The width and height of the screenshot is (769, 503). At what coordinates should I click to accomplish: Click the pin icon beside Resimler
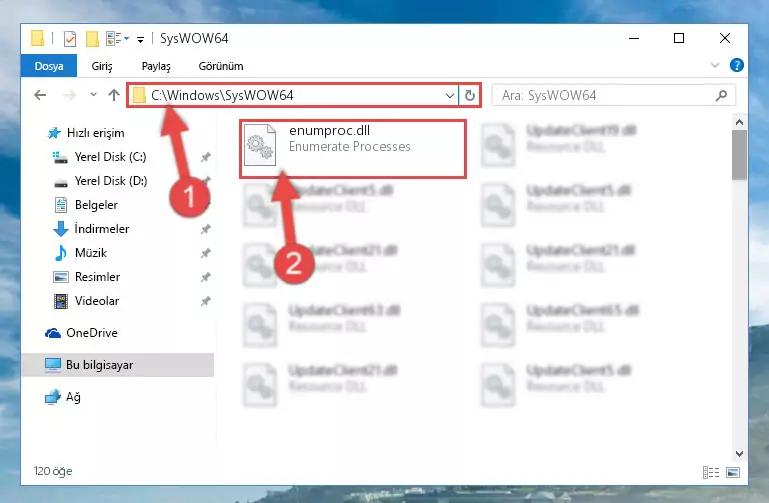205,277
